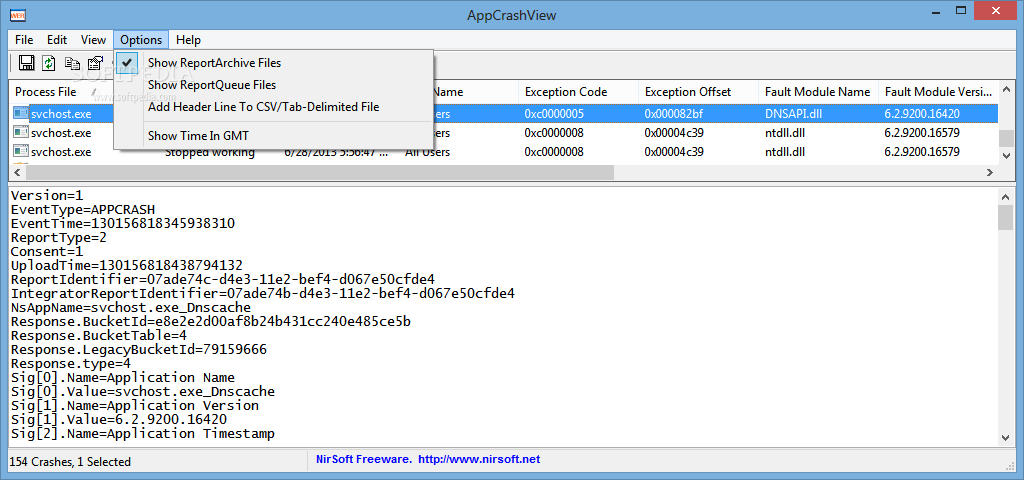This screenshot has height=480, width=1024.
Task: Click the crash list scroll-right arrow
Action: (x=990, y=172)
